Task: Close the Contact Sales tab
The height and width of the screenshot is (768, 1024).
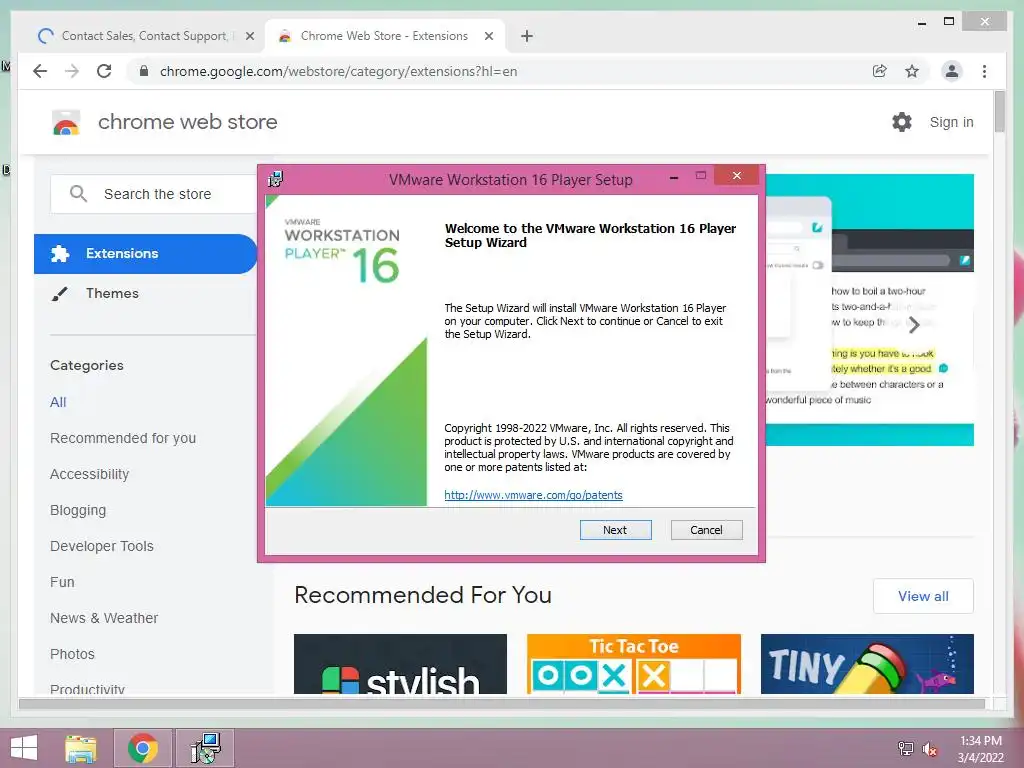Action: coord(249,36)
